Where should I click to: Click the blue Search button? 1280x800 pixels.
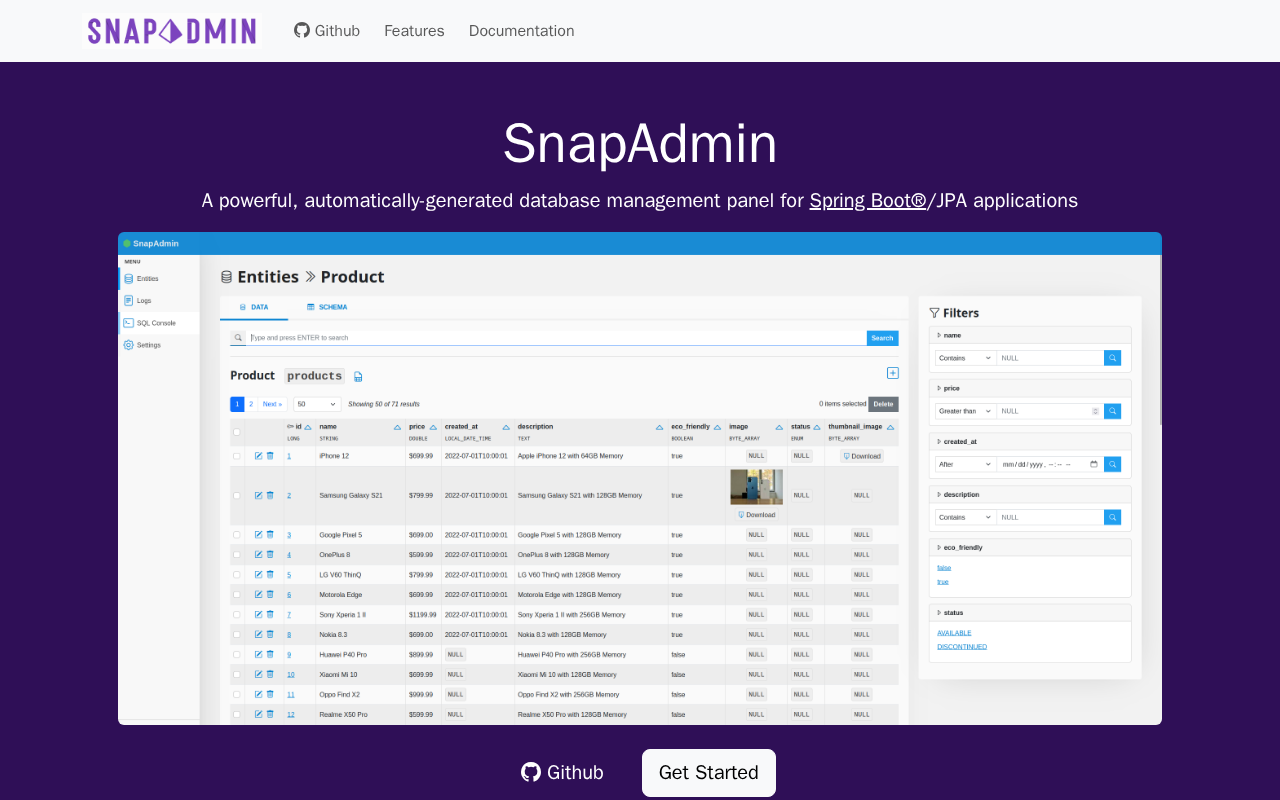tap(882, 338)
